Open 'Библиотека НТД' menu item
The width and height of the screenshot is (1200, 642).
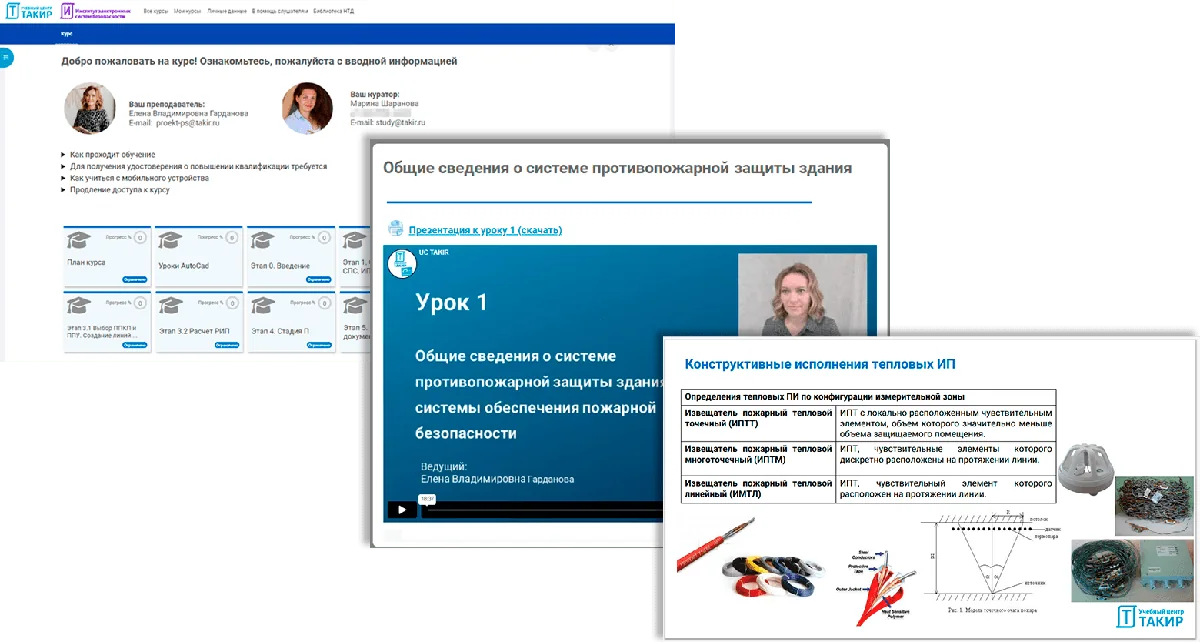coord(334,11)
